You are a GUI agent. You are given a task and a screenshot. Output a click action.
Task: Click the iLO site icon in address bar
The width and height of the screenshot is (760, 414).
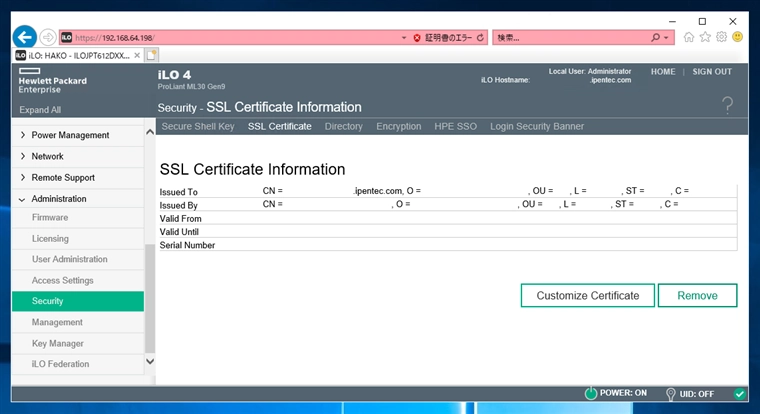(66, 37)
